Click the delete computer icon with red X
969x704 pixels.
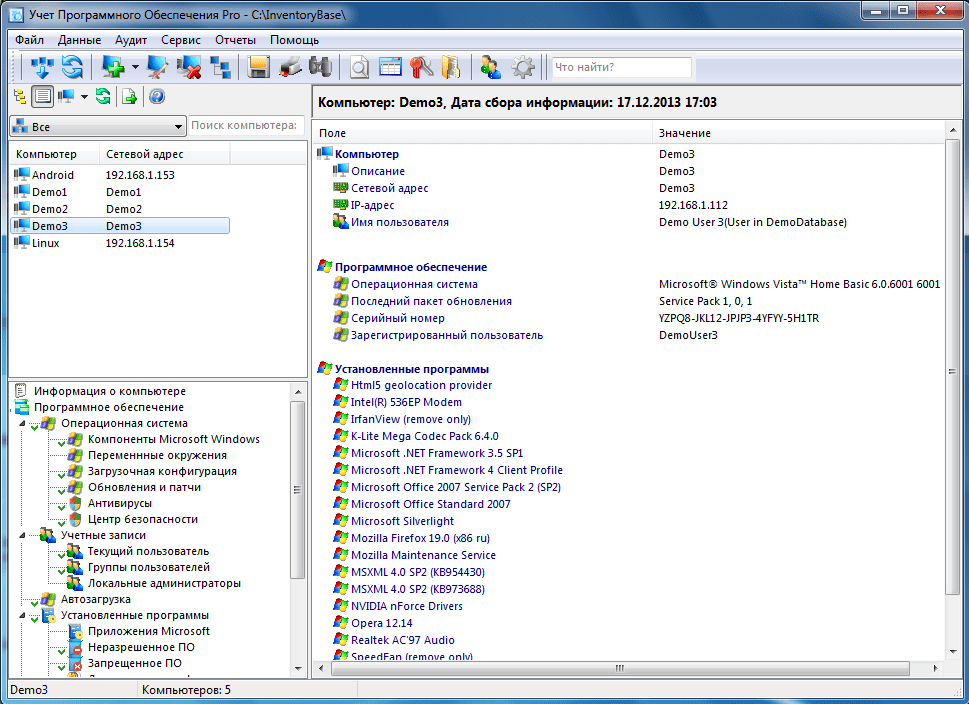click(x=189, y=67)
